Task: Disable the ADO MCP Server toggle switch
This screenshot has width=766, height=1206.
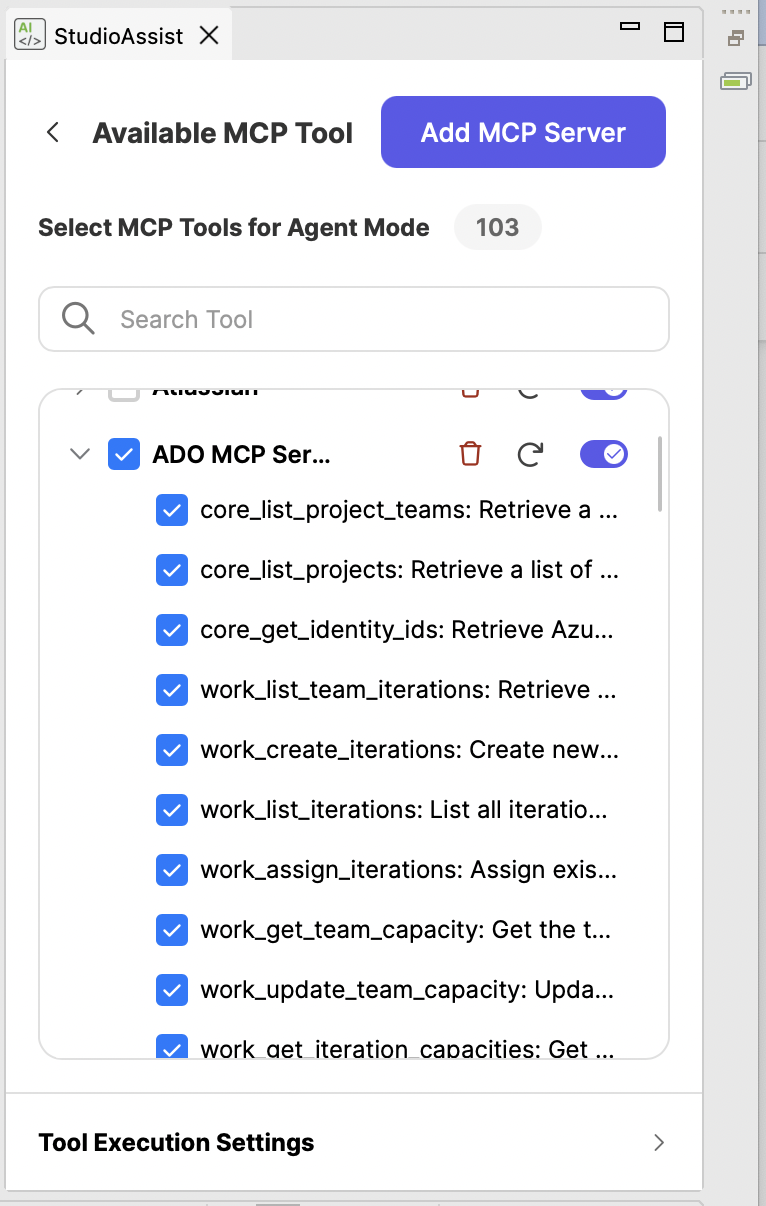Action: click(x=603, y=454)
